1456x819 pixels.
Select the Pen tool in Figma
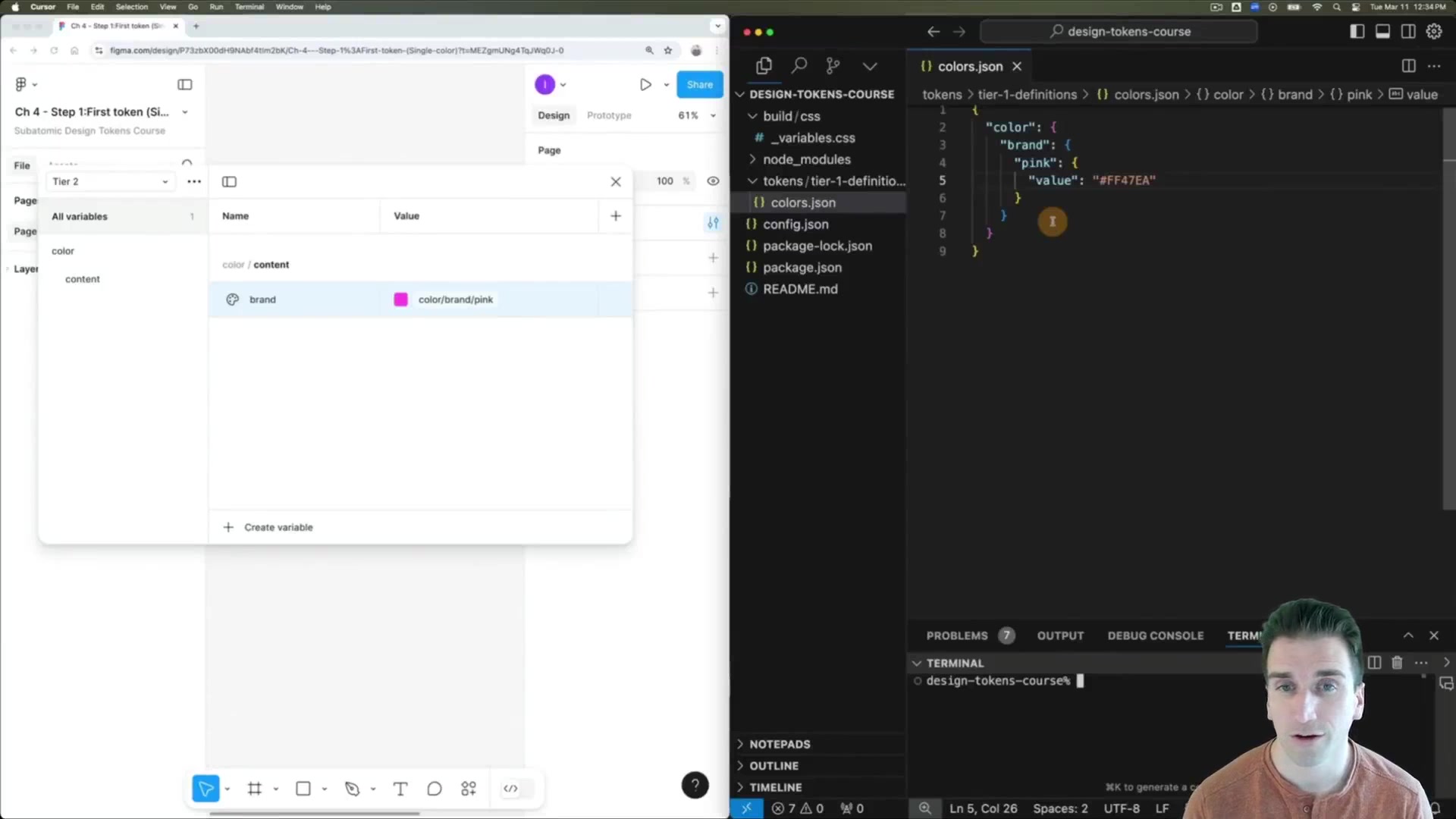tap(352, 789)
